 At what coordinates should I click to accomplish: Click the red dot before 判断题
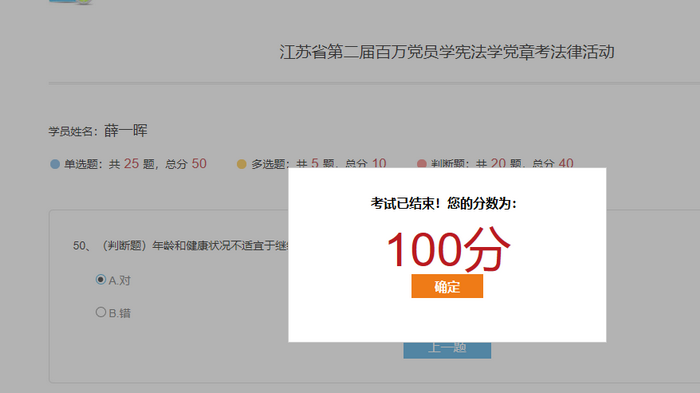coord(421,164)
